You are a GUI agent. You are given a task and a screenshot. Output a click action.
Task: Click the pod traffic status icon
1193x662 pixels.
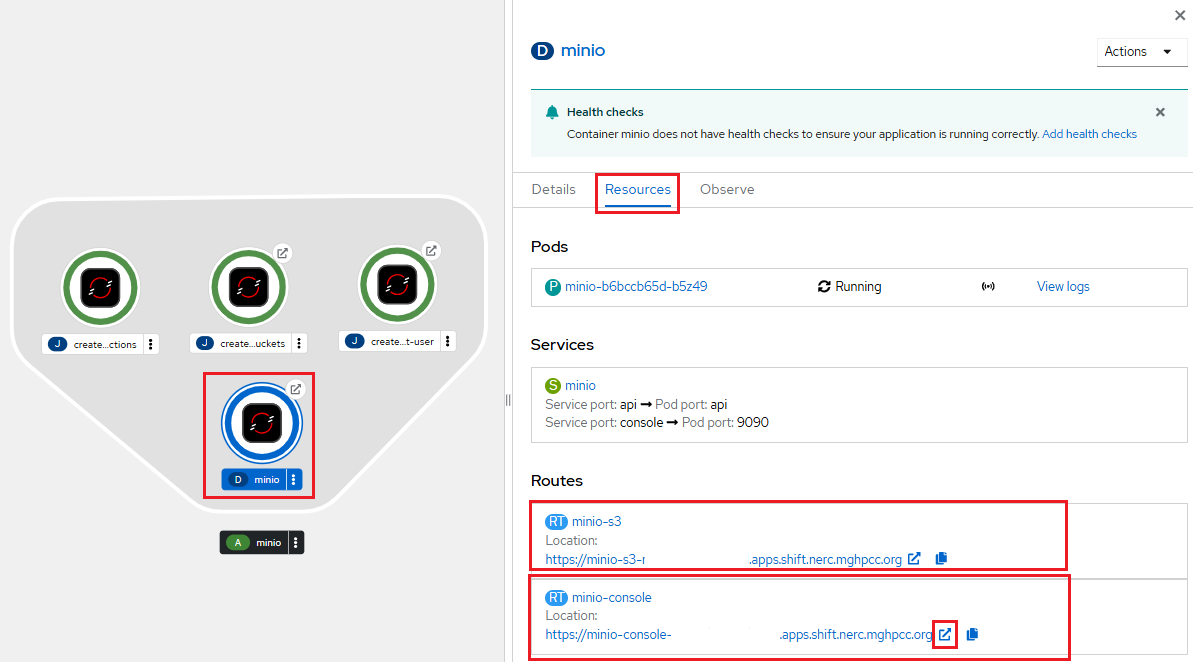pos(988,287)
